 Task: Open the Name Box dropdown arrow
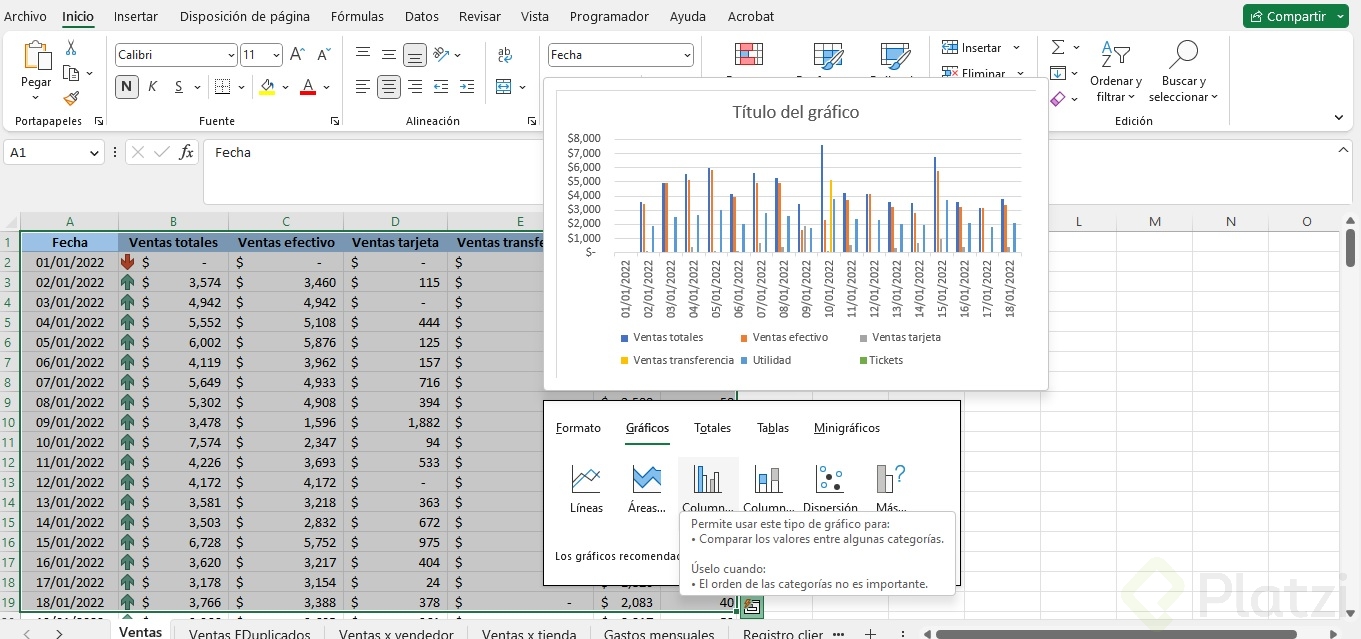(x=95, y=153)
